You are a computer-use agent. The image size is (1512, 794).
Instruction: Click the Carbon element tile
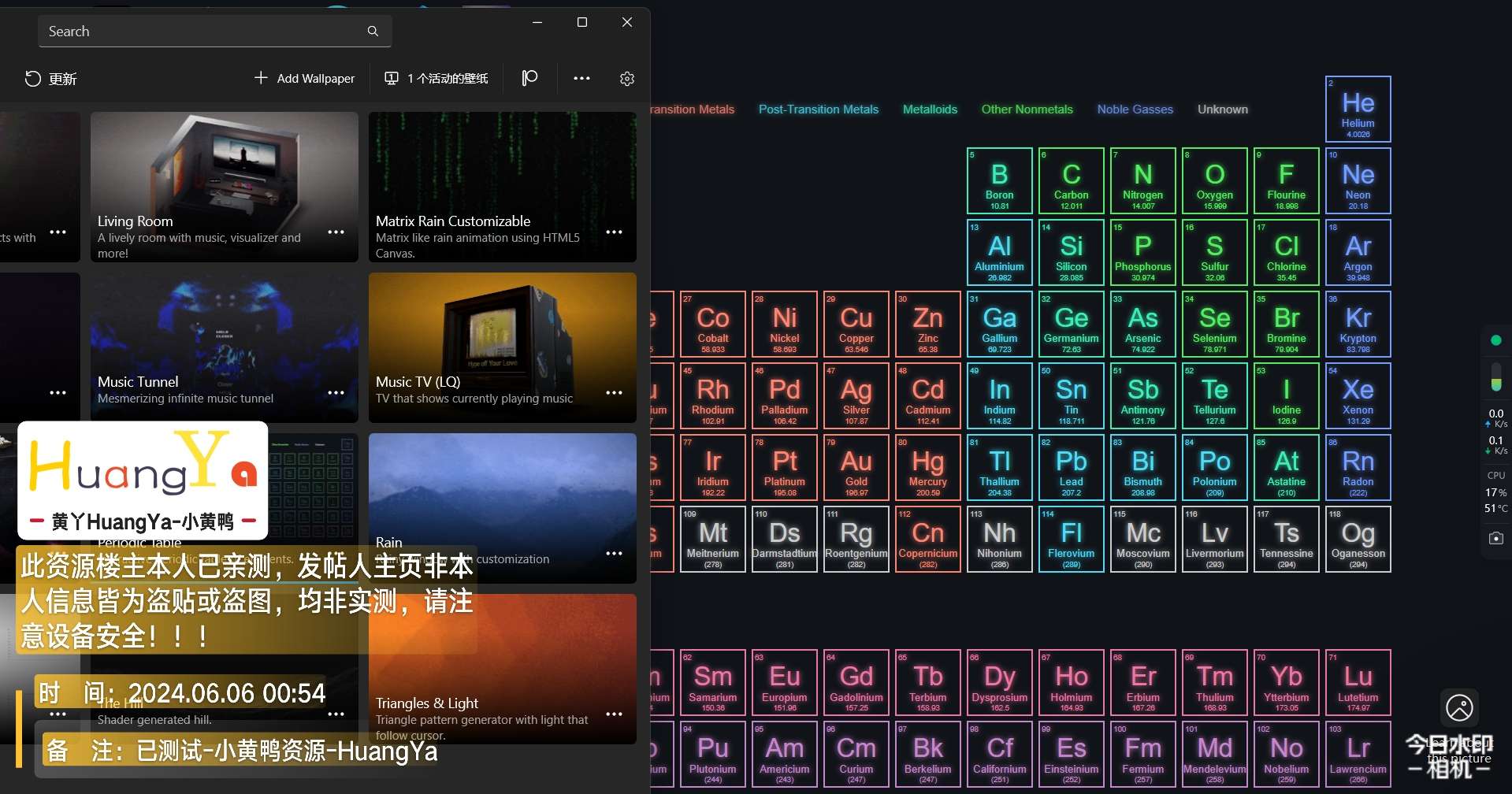1072,180
